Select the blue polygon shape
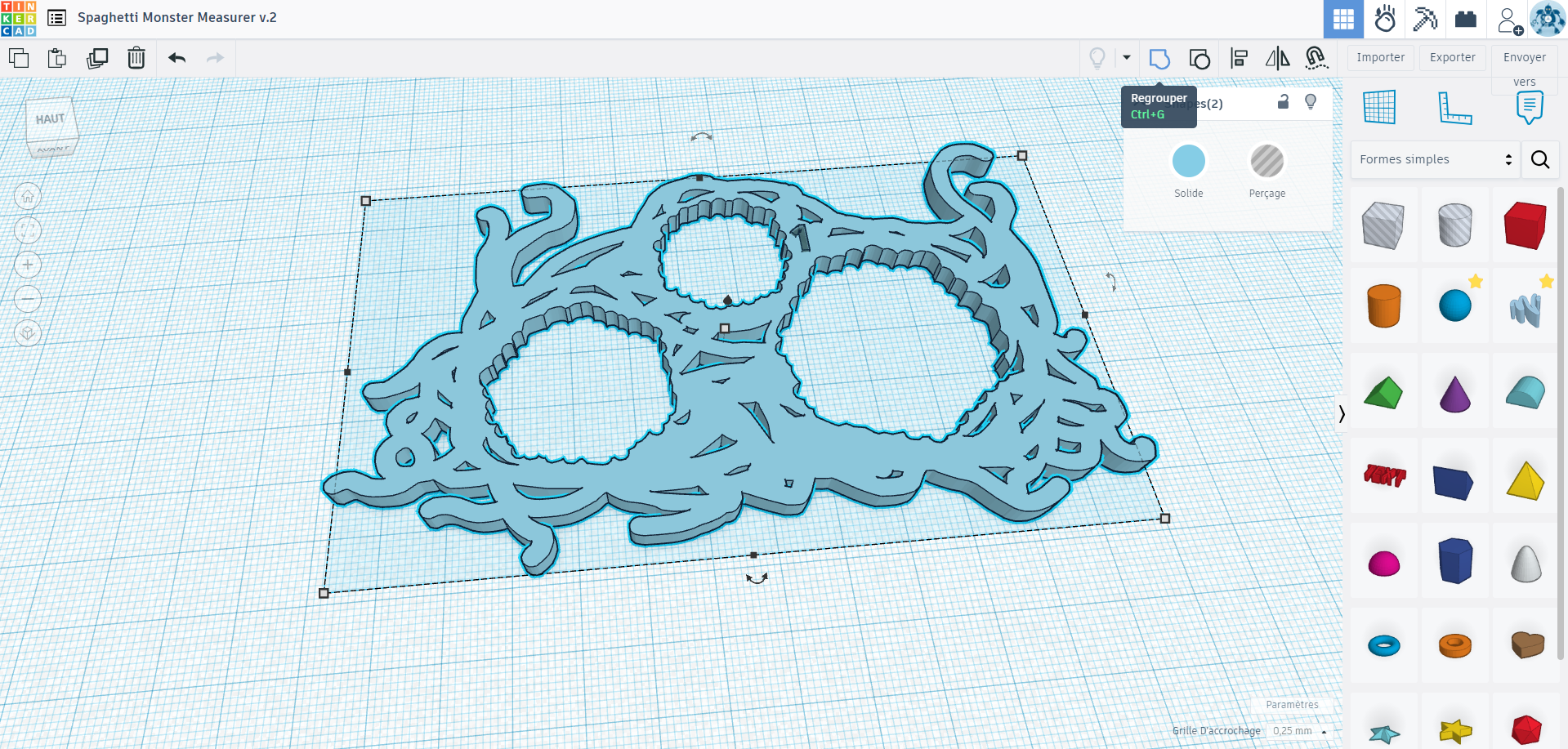The image size is (1568, 749). tap(1454, 560)
